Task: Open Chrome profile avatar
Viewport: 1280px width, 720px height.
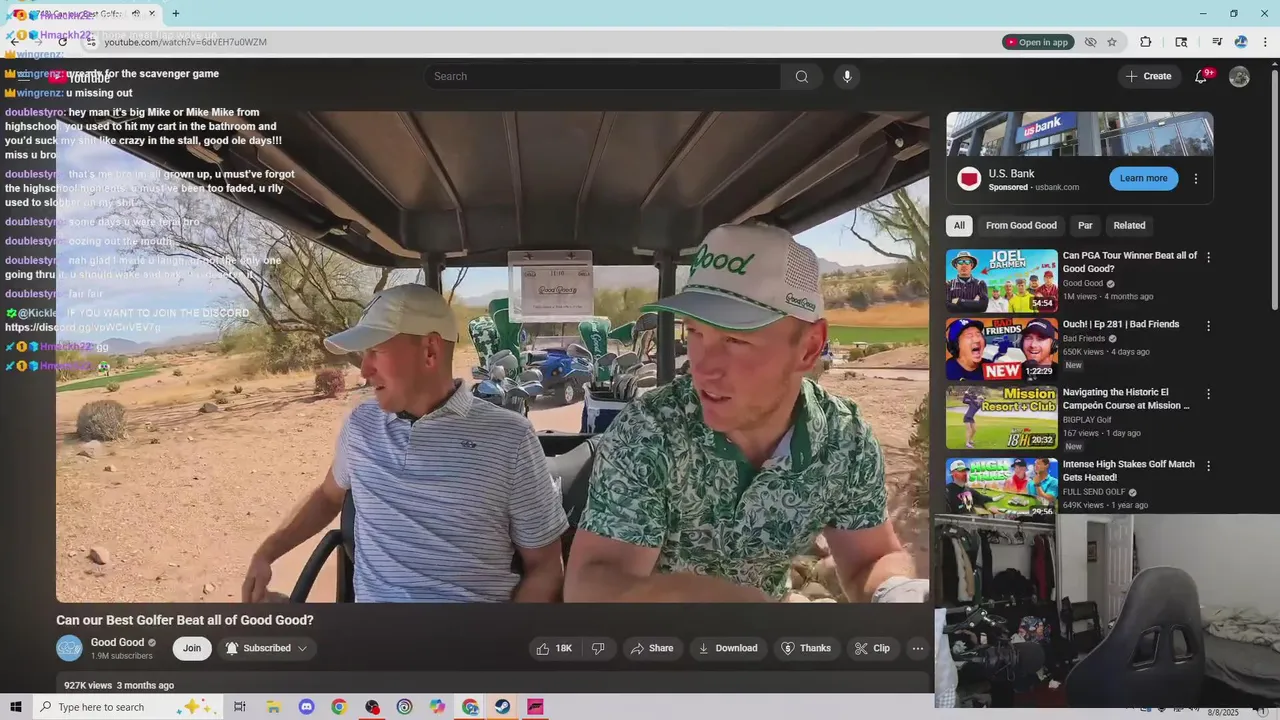Action: [1241, 42]
